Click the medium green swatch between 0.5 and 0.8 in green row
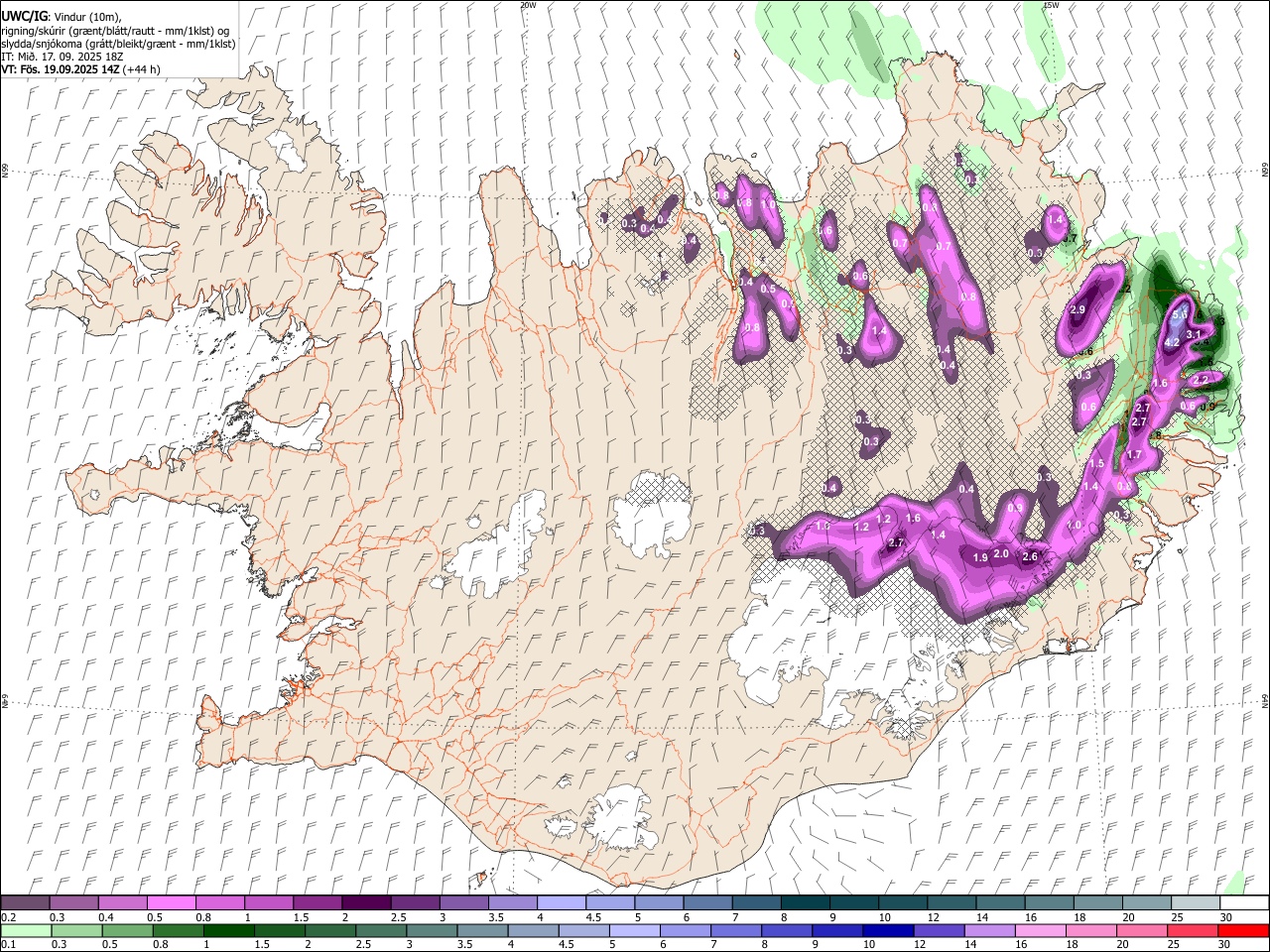Image resolution: width=1270 pixels, height=952 pixels. (126, 930)
